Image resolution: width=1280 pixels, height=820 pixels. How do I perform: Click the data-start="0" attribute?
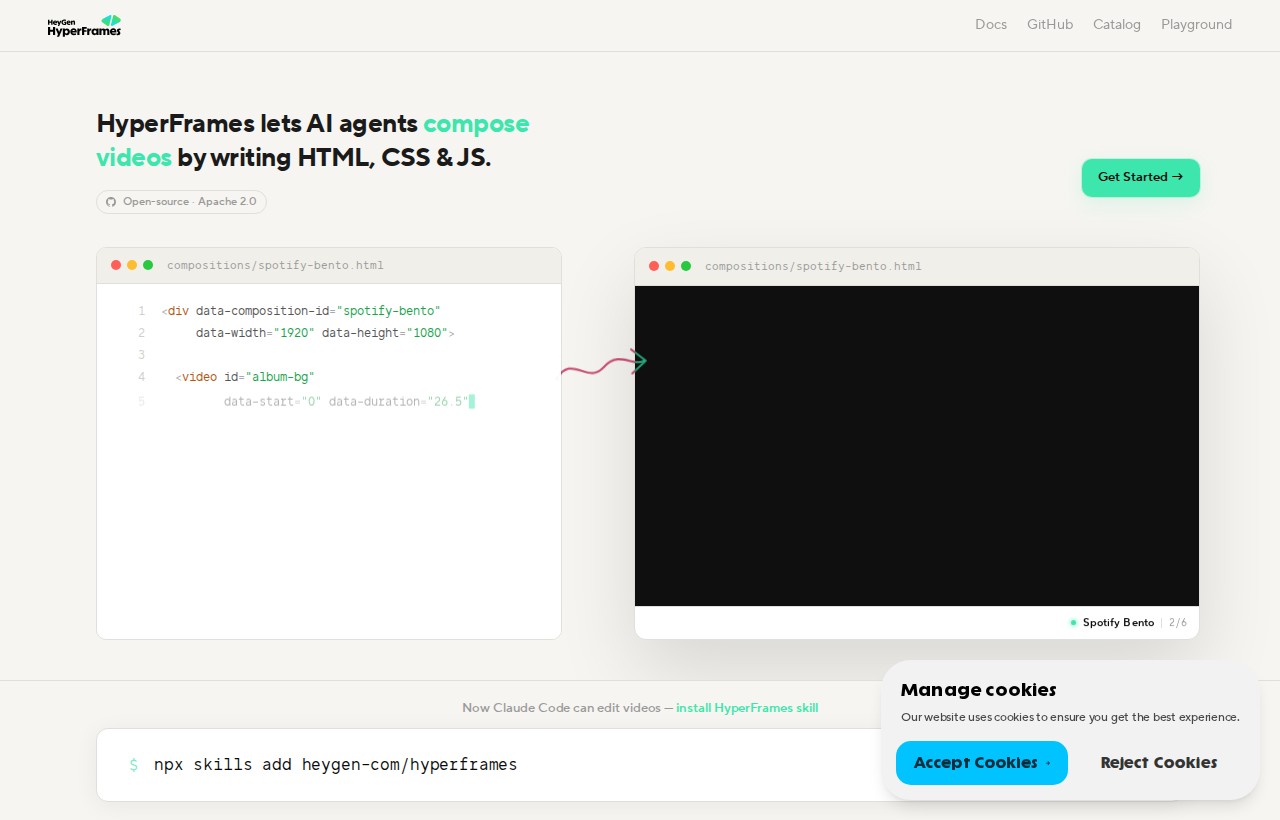(x=273, y=402)
